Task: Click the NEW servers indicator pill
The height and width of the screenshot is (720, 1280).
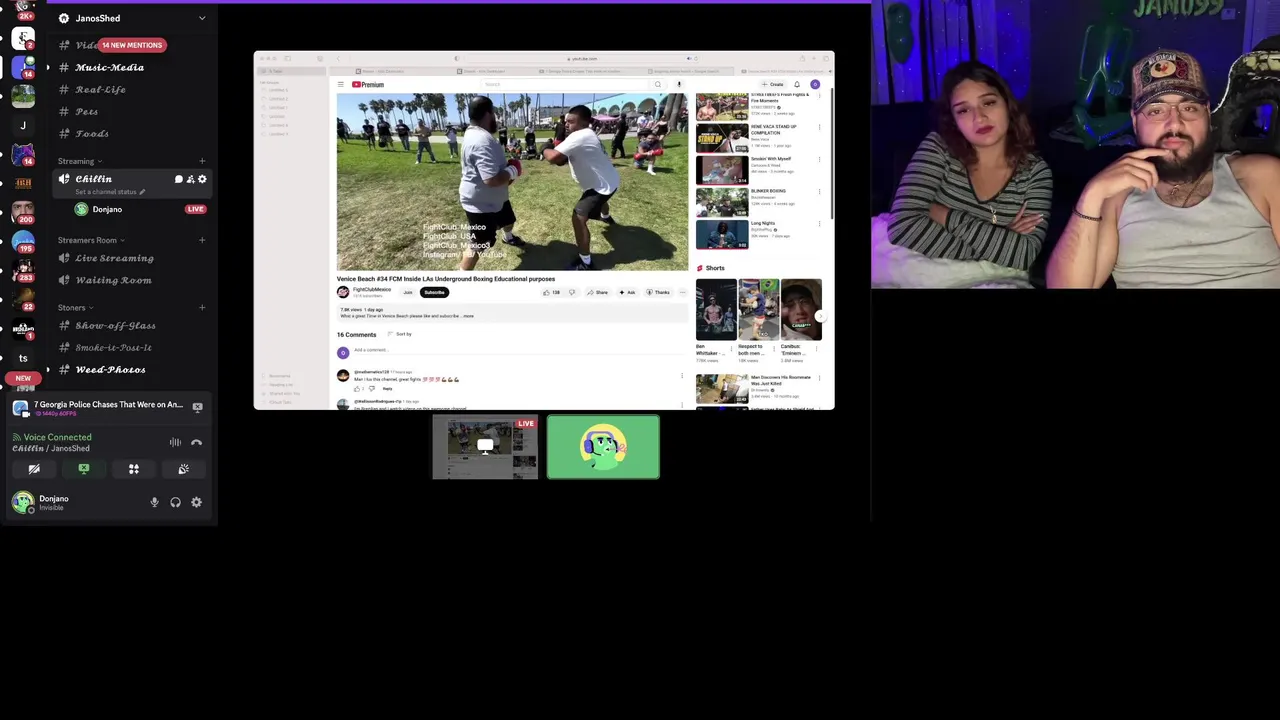Action: 23,378
